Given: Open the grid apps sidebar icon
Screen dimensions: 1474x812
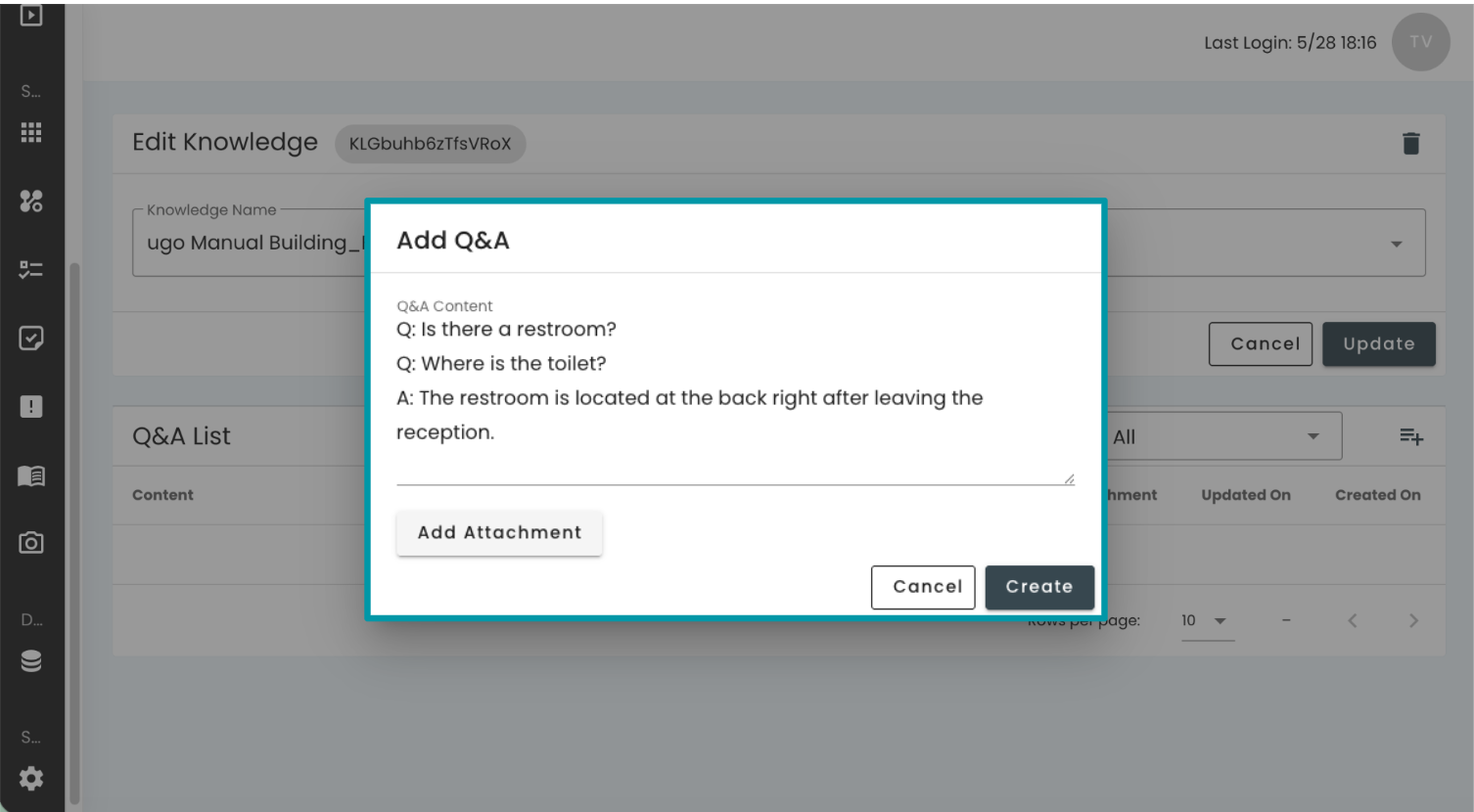Looking at the screenshot, I should click(31, 132).
